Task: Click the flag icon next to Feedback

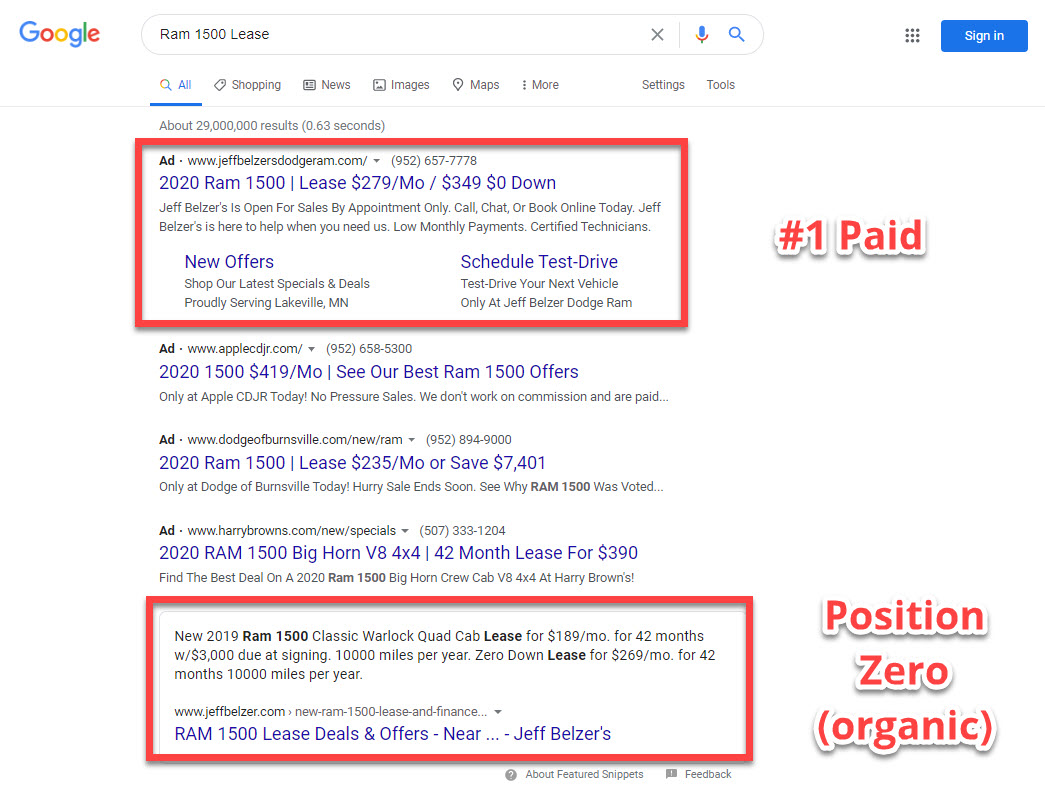Action: click(x=672, y=774)
